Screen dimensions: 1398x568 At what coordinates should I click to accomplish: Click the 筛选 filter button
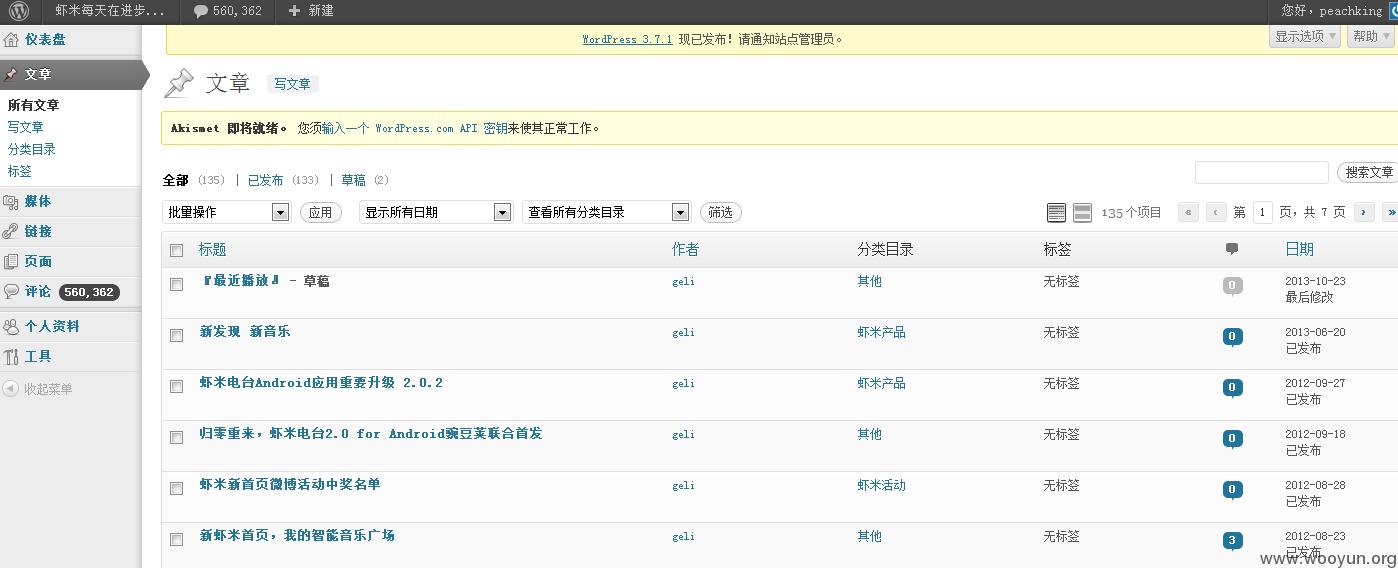(720, 212)
